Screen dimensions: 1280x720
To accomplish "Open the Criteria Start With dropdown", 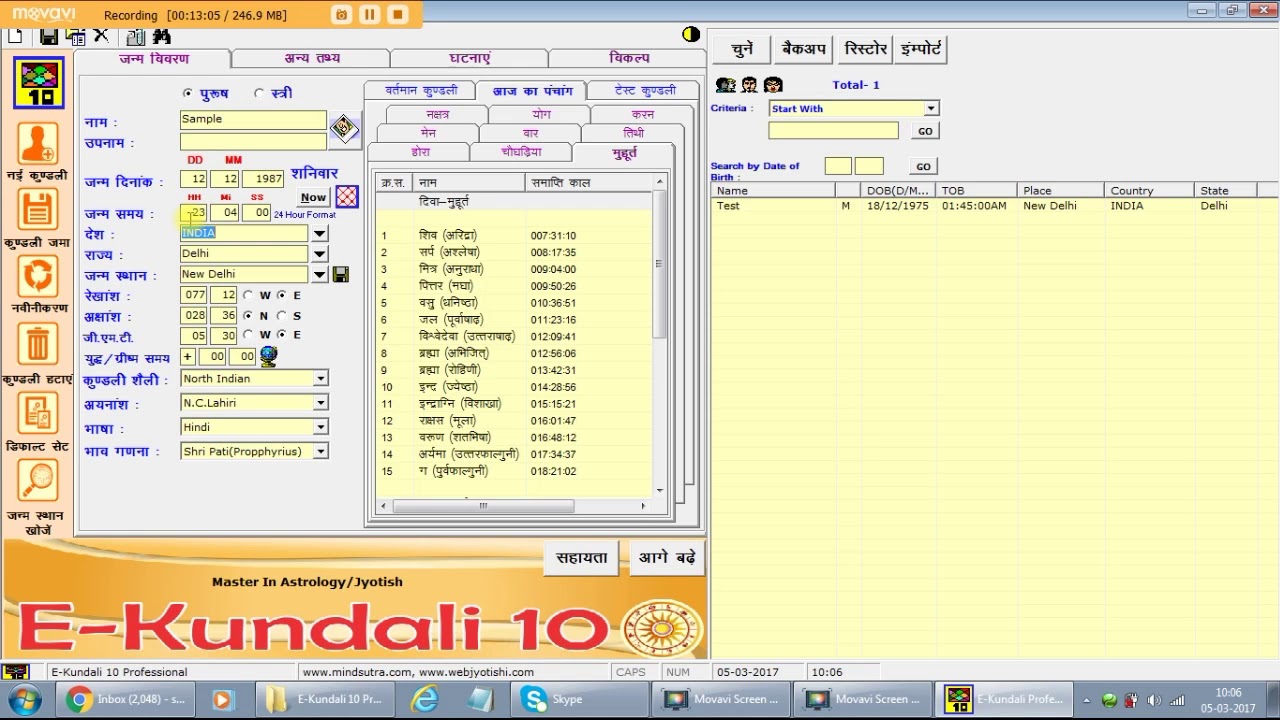I will pos(931,108).
